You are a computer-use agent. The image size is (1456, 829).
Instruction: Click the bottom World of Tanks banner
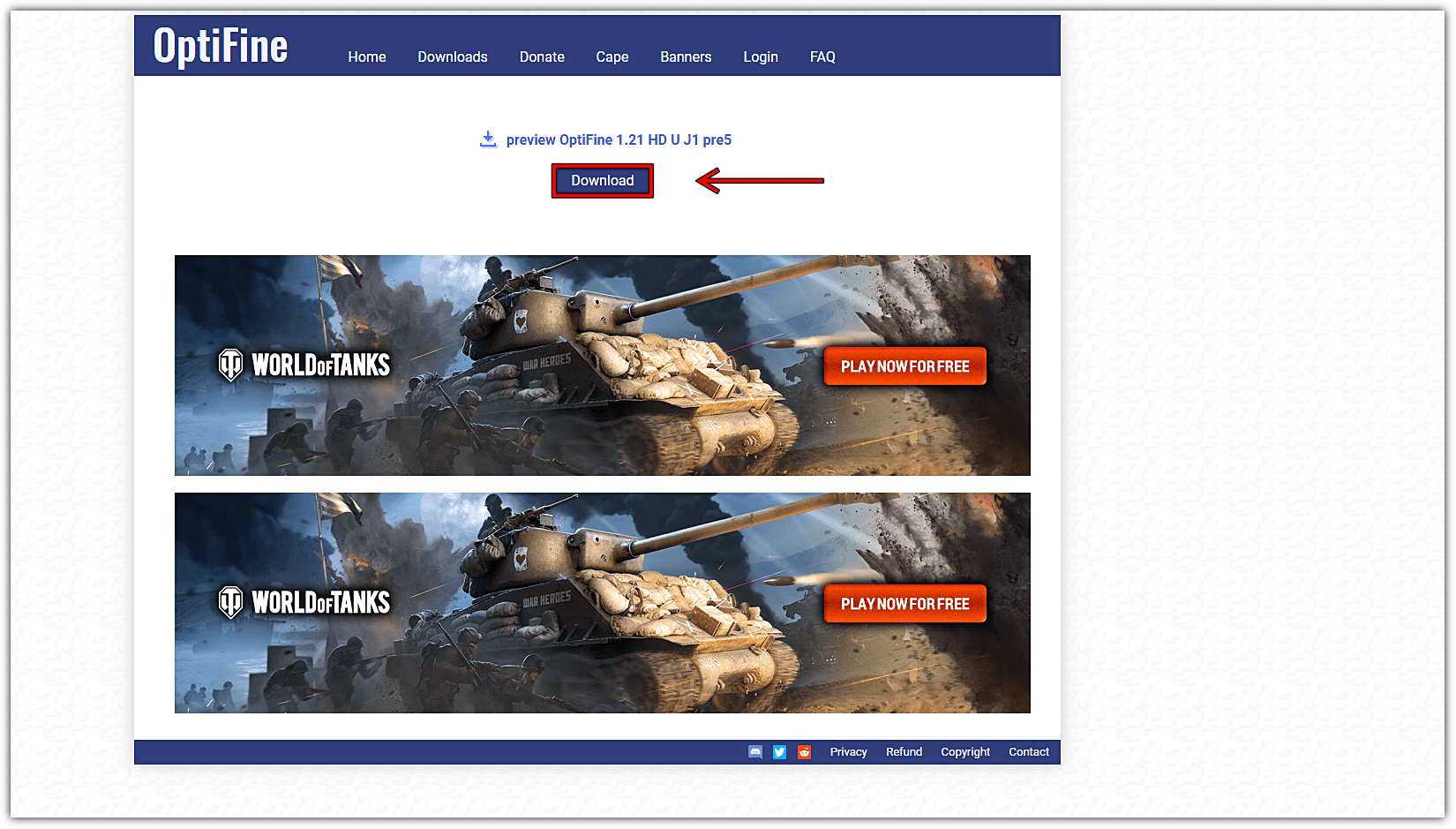(x=603, y=603)
